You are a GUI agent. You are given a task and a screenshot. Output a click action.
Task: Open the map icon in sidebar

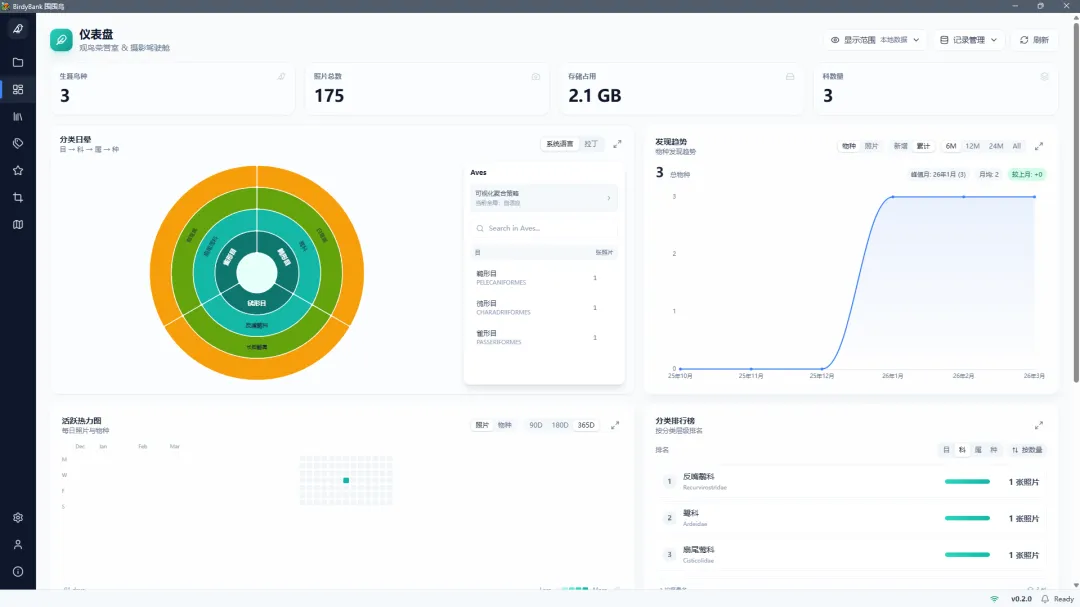point(18,225)
